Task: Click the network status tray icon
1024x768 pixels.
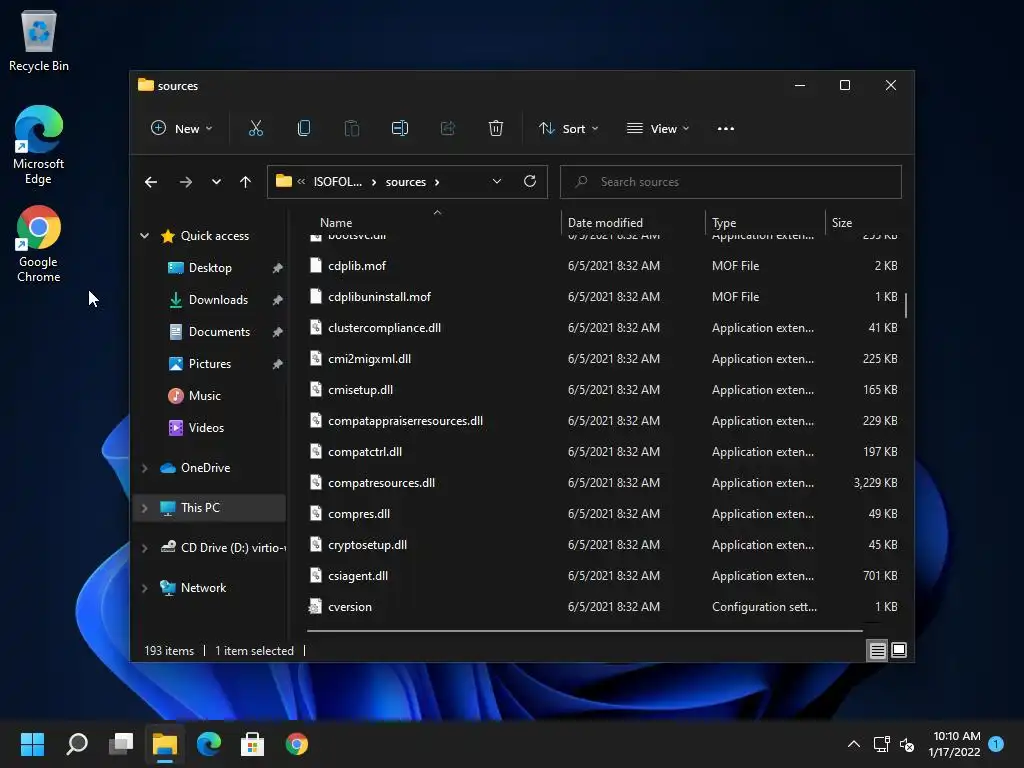Action: 882,744
